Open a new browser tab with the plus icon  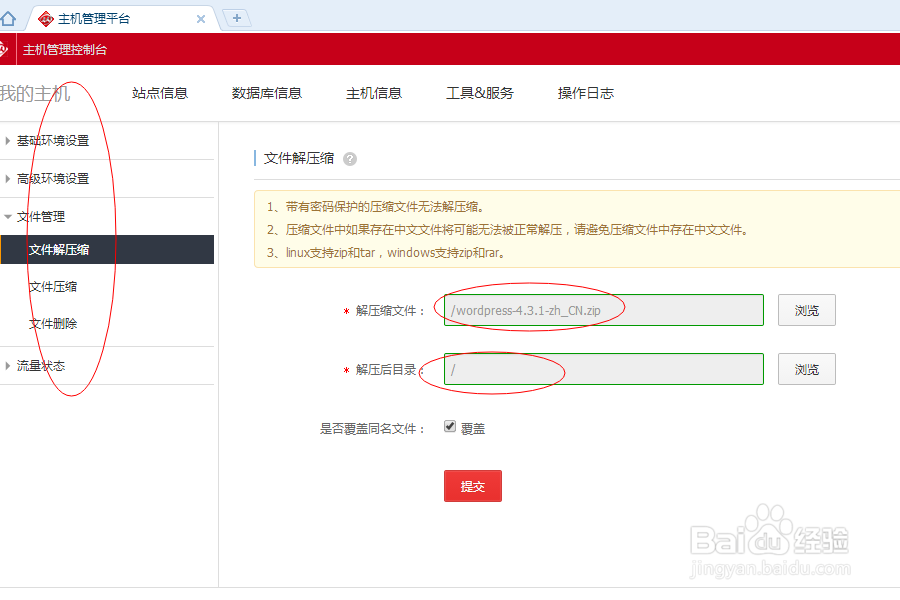click(x=236, y=17)
